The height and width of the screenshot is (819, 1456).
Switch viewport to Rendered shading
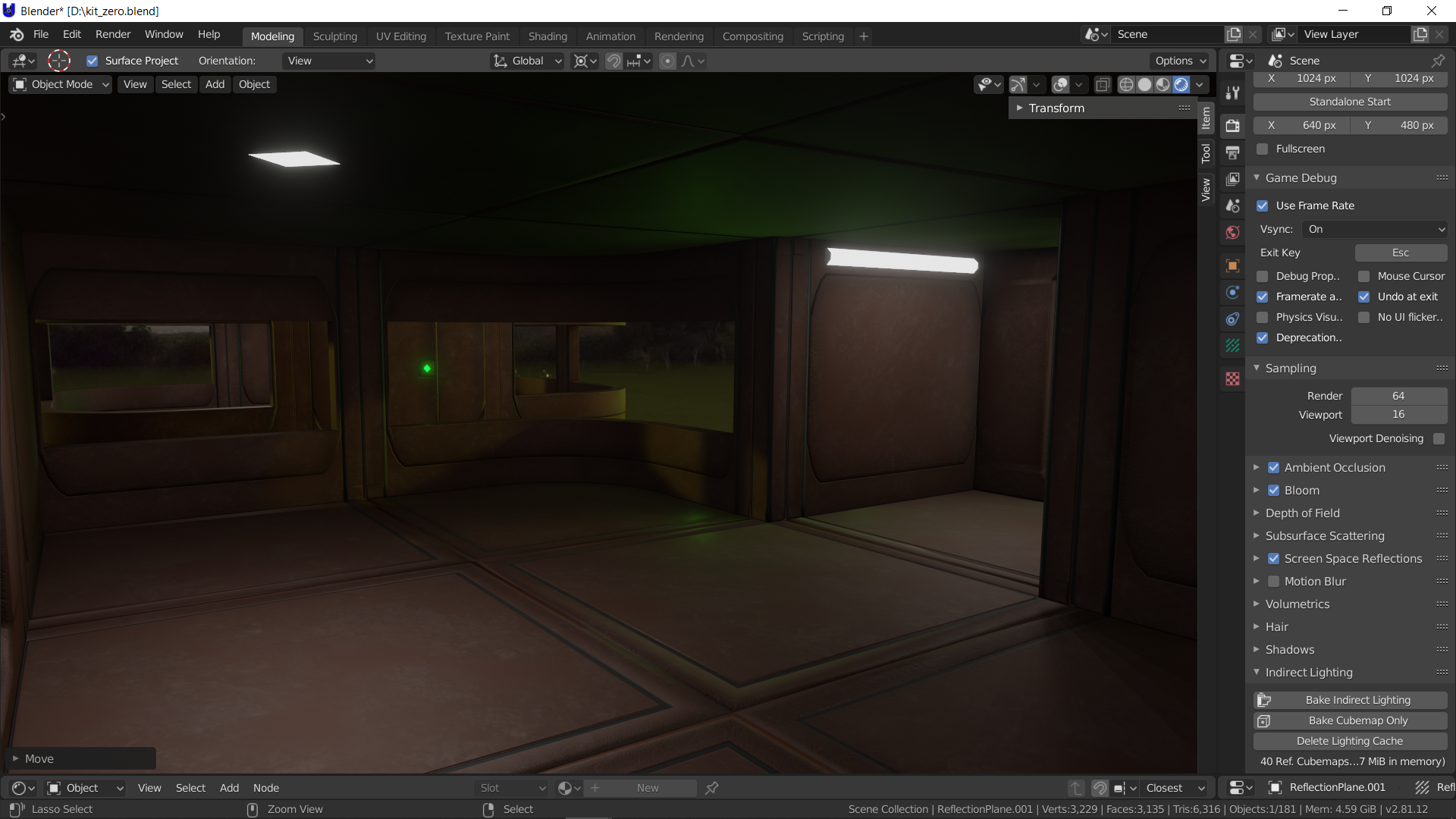[x=1181, y=84]
